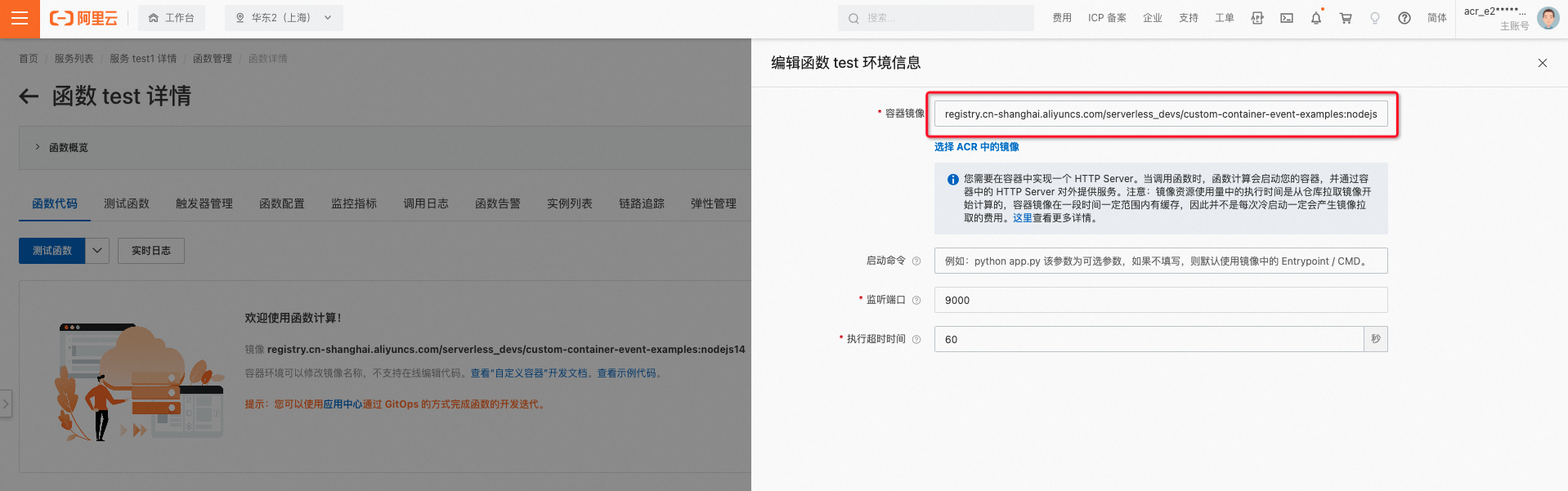This screenshot has height=491, width=1568.
Task: Click help icon next to 执行超时时间
Action: [x=916, y=340]
